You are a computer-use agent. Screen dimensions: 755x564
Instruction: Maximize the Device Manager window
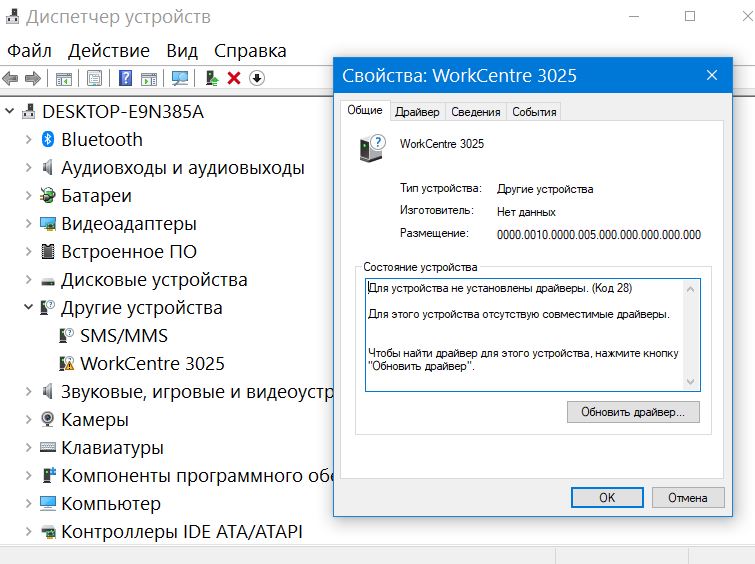coord(690,16)
